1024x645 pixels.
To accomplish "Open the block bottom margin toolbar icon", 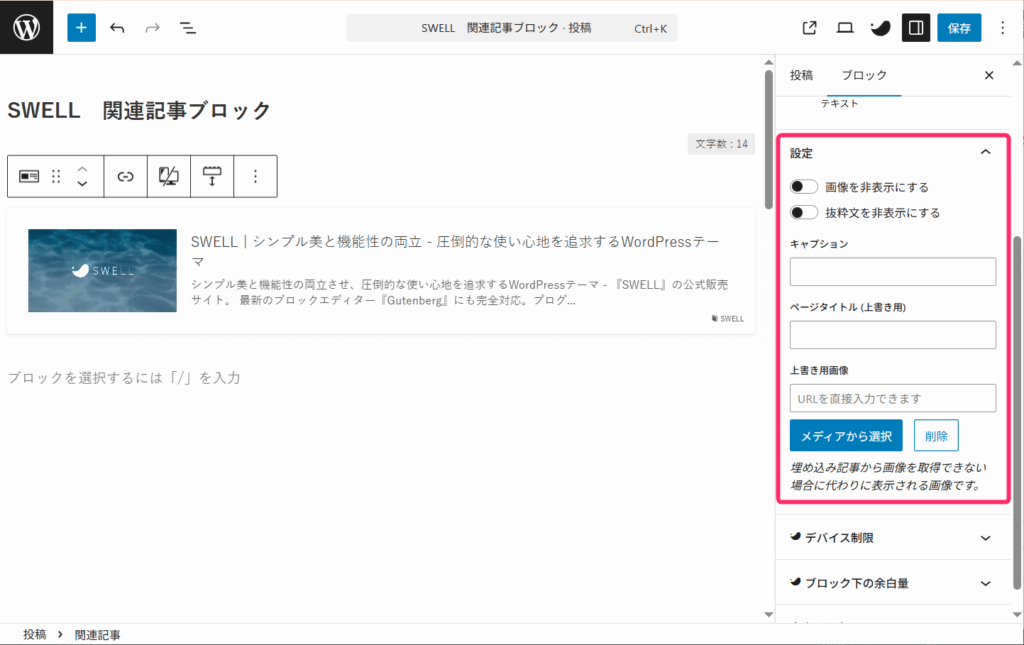I will (x=212, y=176).
